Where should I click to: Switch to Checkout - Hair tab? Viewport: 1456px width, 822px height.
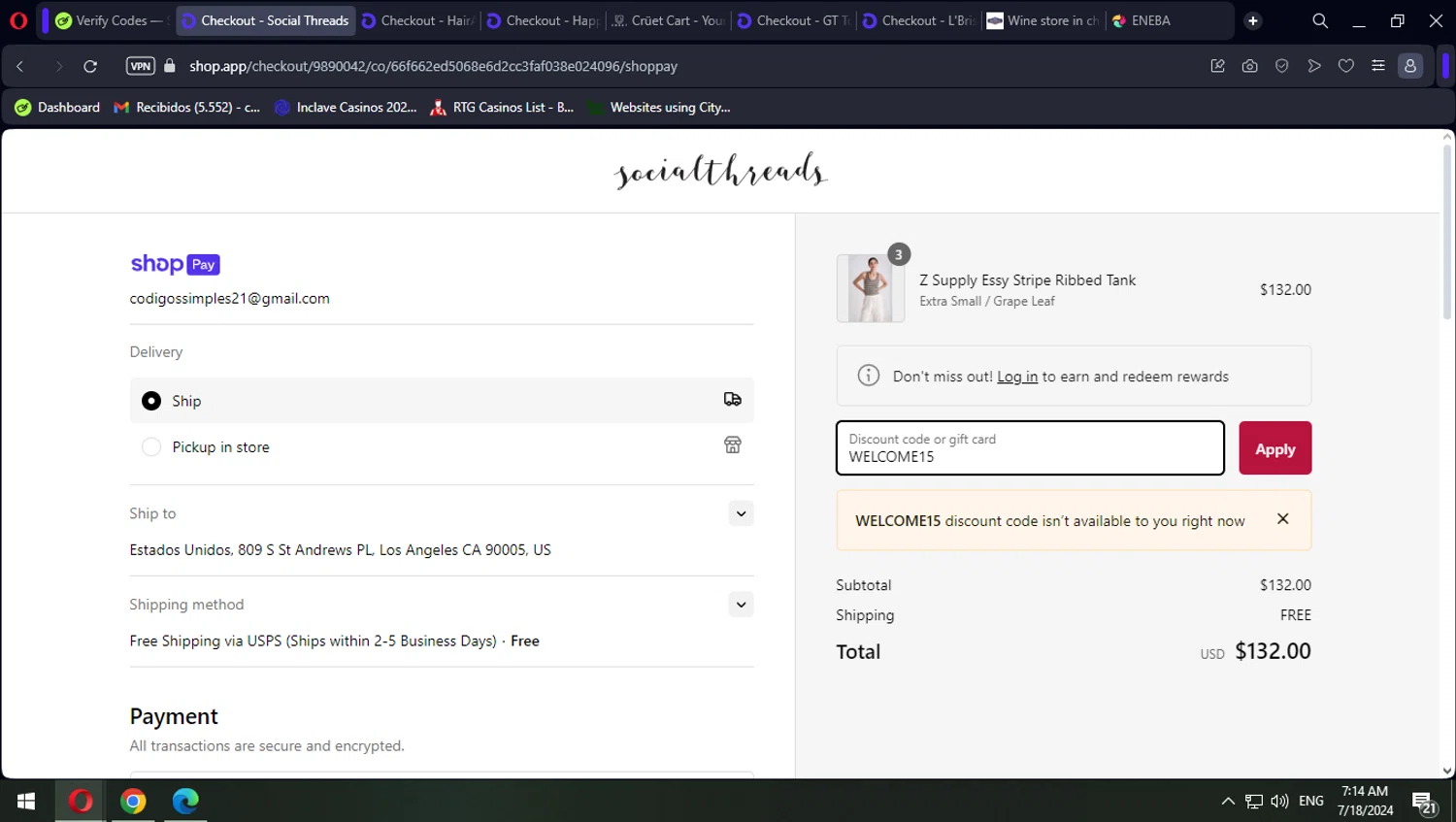[418, 20]
